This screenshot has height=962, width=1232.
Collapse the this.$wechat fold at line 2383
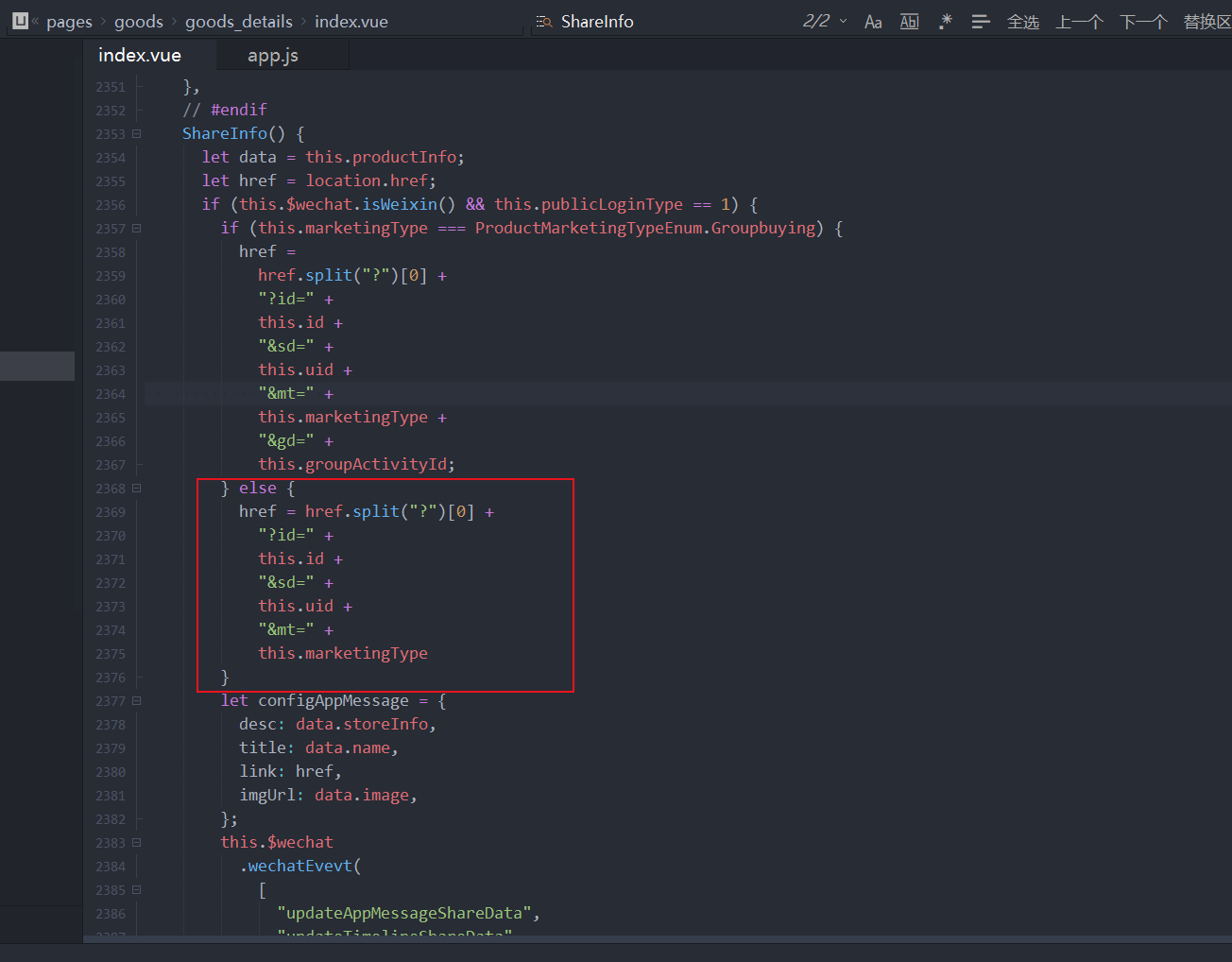pos(137,843)
